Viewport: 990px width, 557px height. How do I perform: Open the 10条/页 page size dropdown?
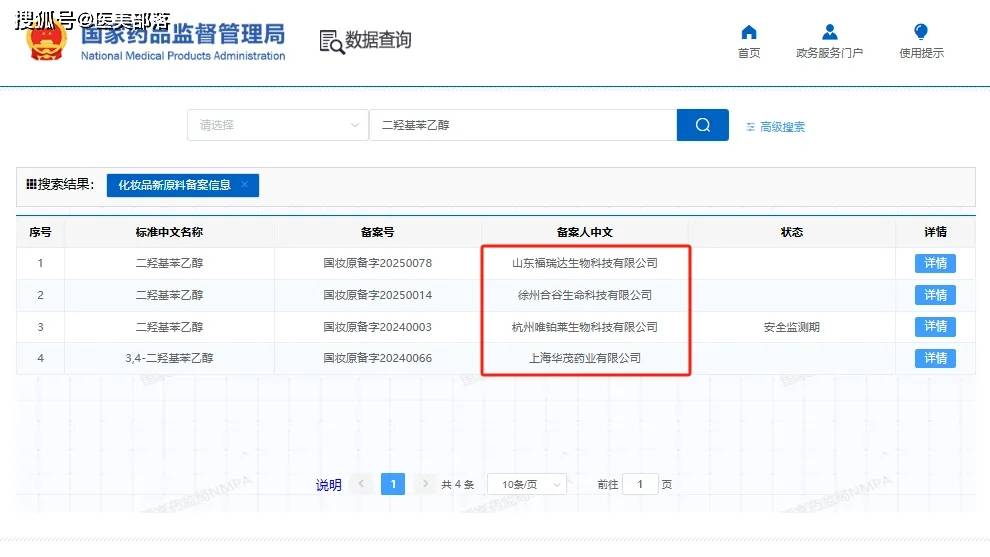[x=527, y=484]
